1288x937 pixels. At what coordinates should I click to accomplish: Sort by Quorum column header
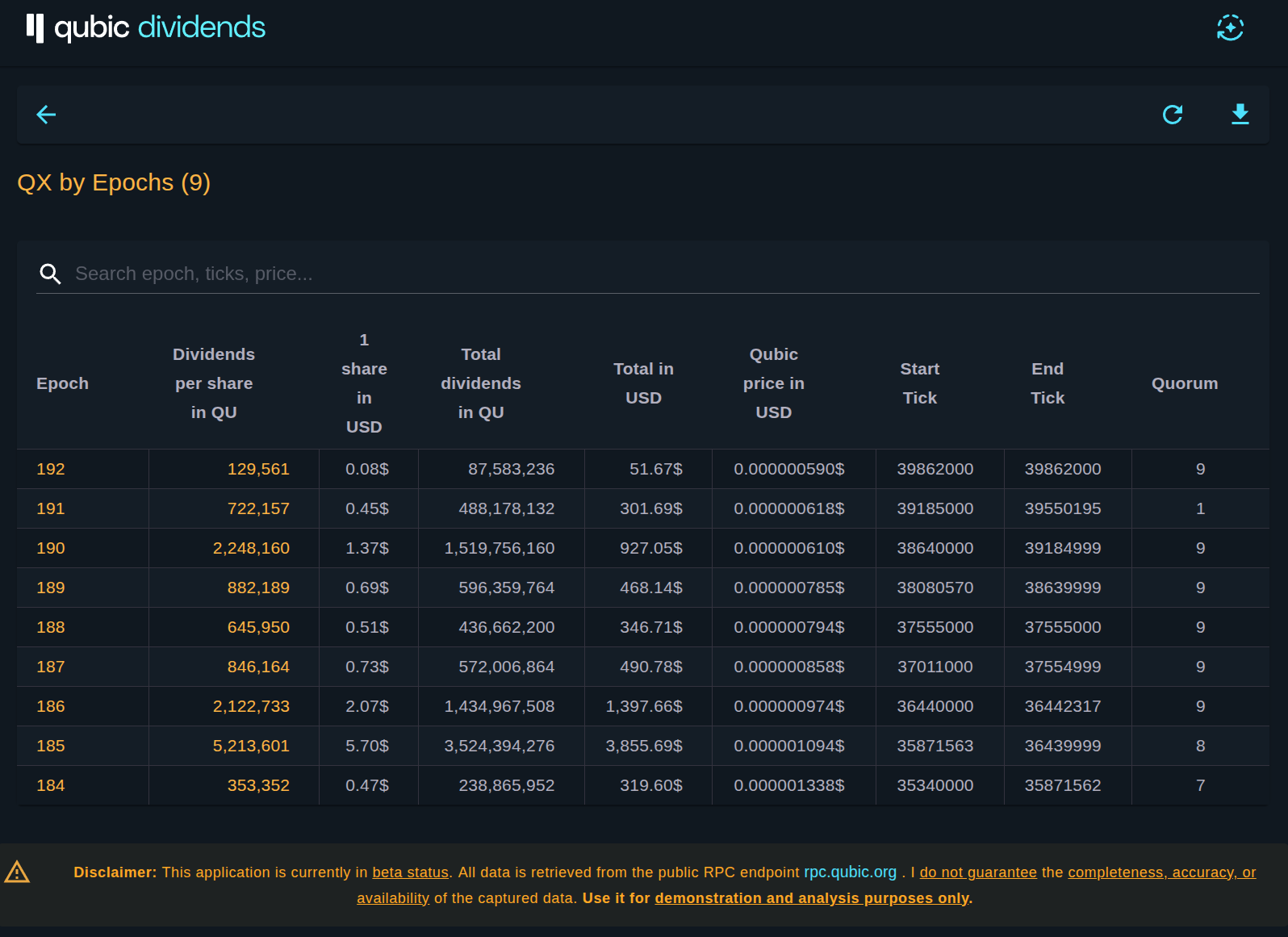(1184, 383)
